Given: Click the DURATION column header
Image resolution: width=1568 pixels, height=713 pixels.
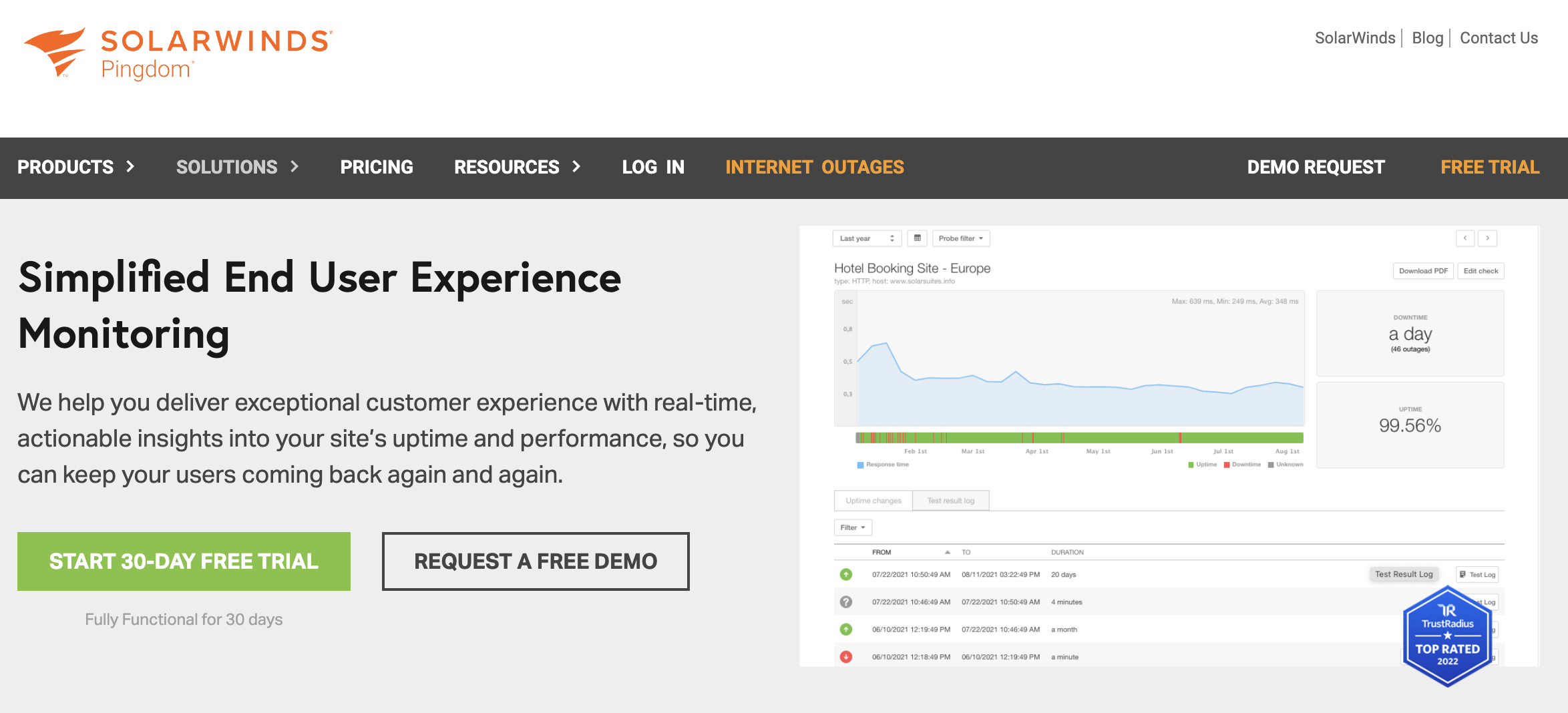Looking at the screenshot, I should pos(1067,552).
